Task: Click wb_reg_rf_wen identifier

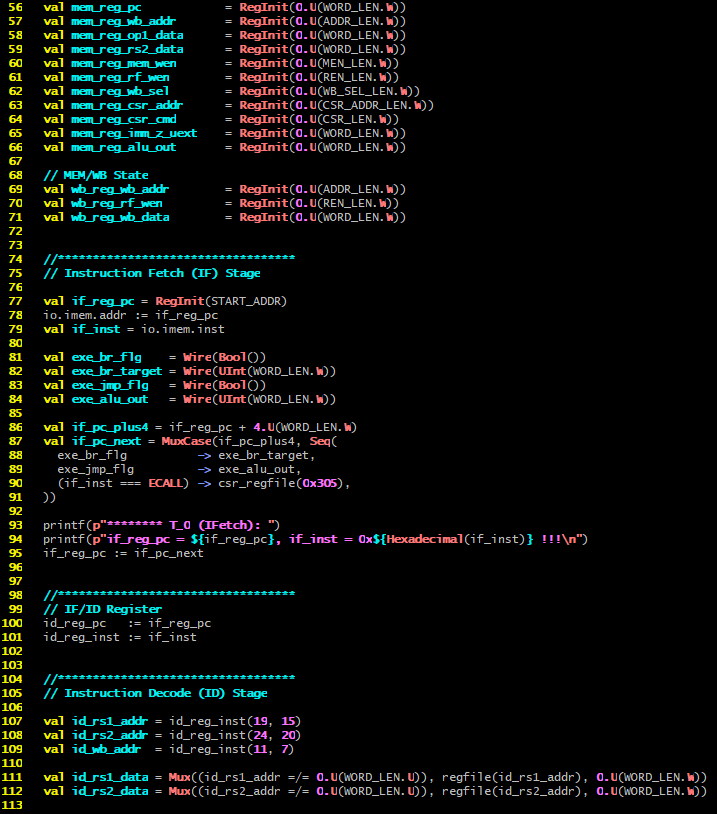Action: pyautogui.click(x=117, y=204)
